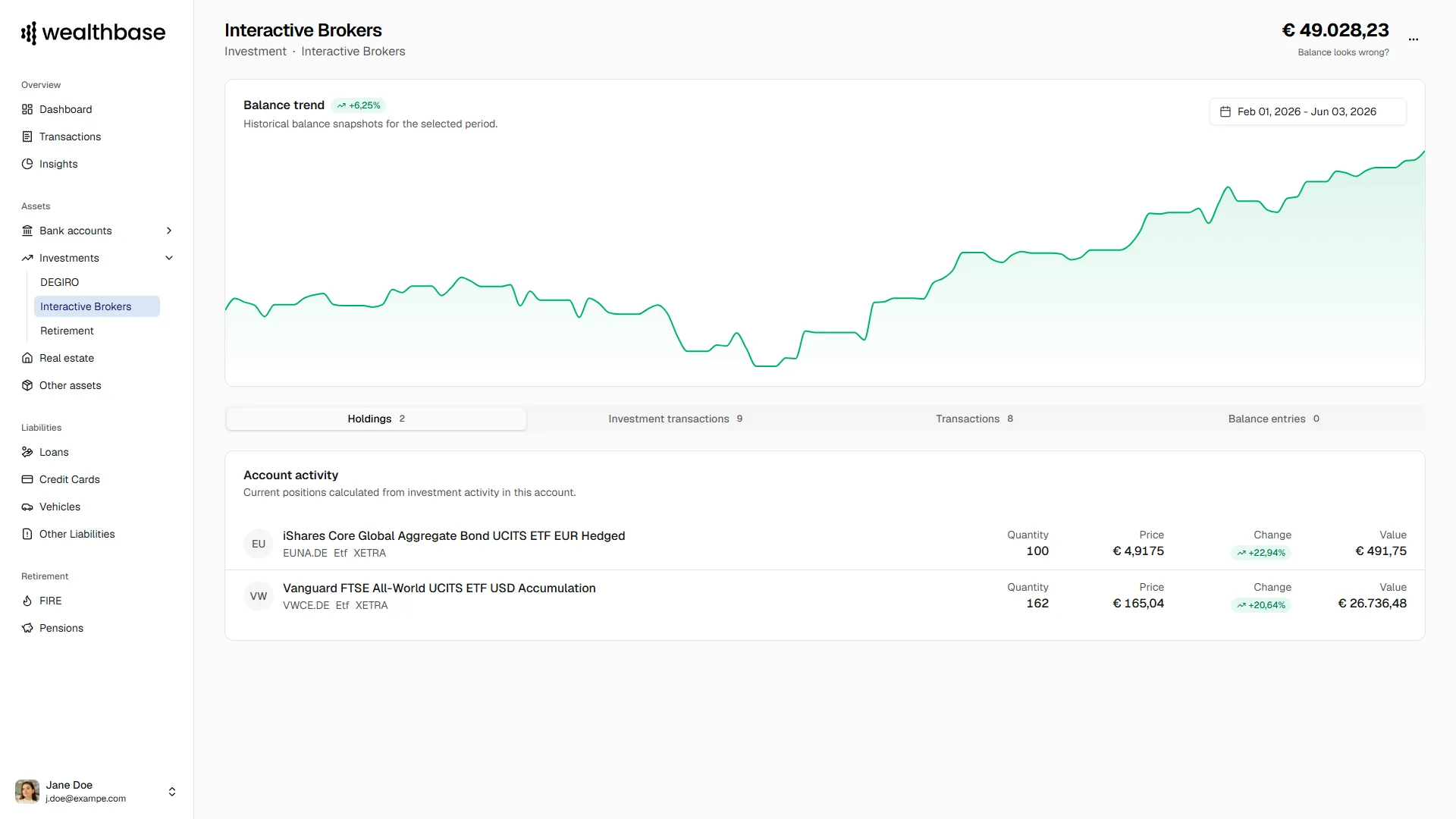Screen dimensions: 1456x819
Task: Collapse the Investments section chevron
Action: [169, 258]
